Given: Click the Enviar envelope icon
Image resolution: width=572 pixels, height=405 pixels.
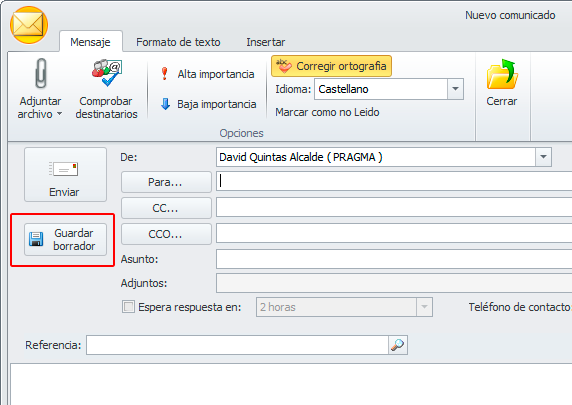Looking at the screenshot, I should coord(63,169).
